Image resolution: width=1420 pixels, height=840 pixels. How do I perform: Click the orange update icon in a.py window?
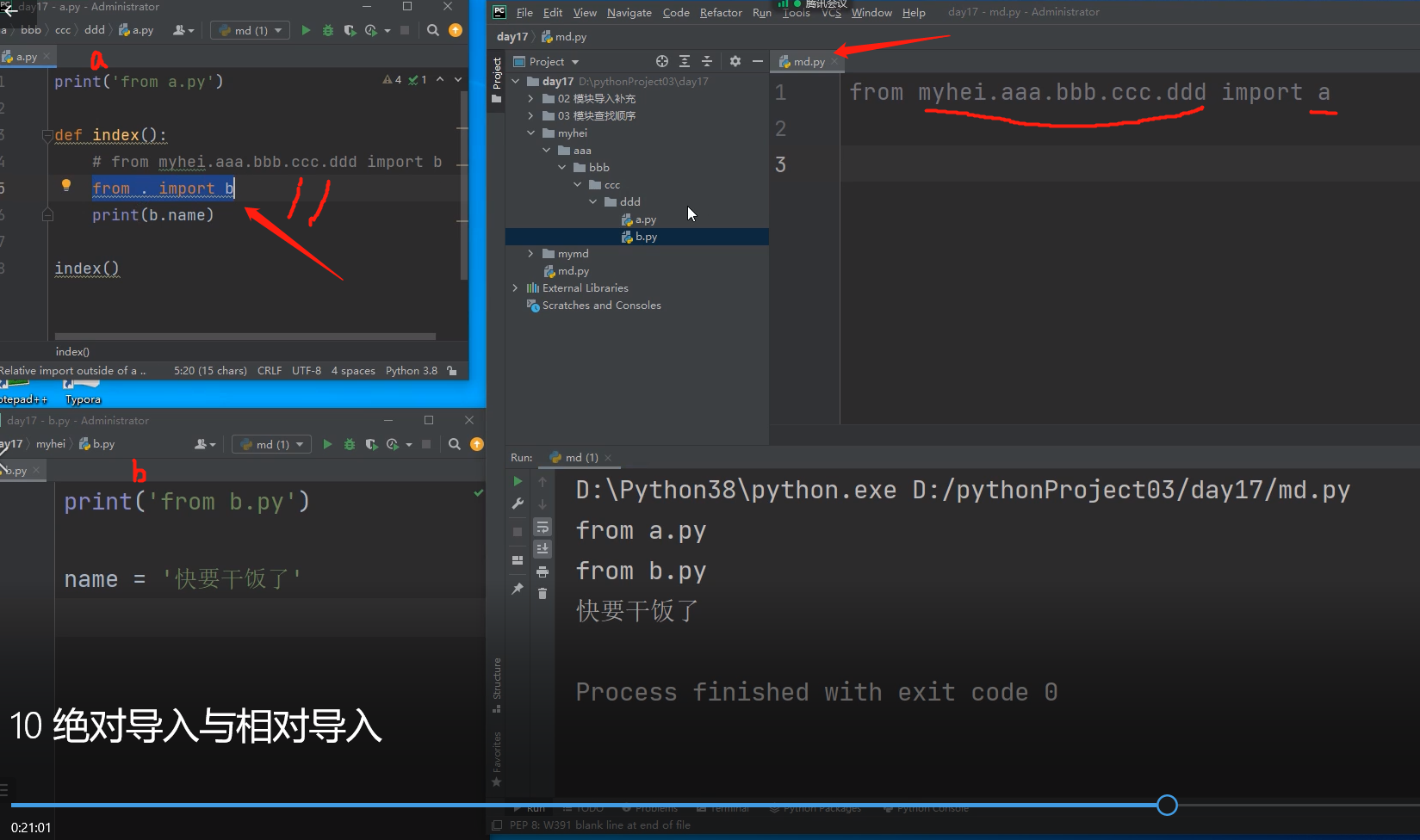[456, 30]
